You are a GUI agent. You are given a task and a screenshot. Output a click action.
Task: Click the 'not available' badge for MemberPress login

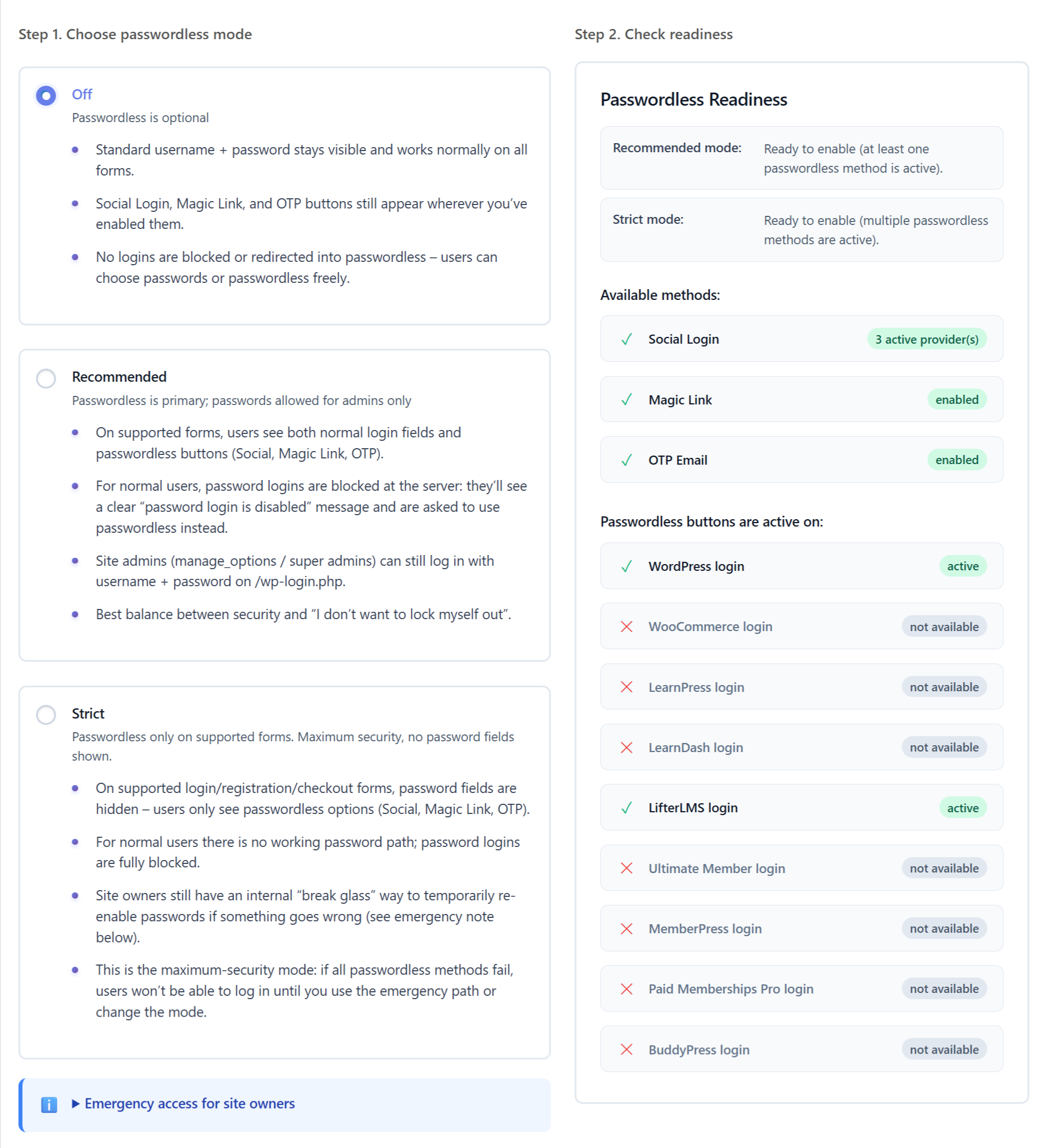[944, 929]
